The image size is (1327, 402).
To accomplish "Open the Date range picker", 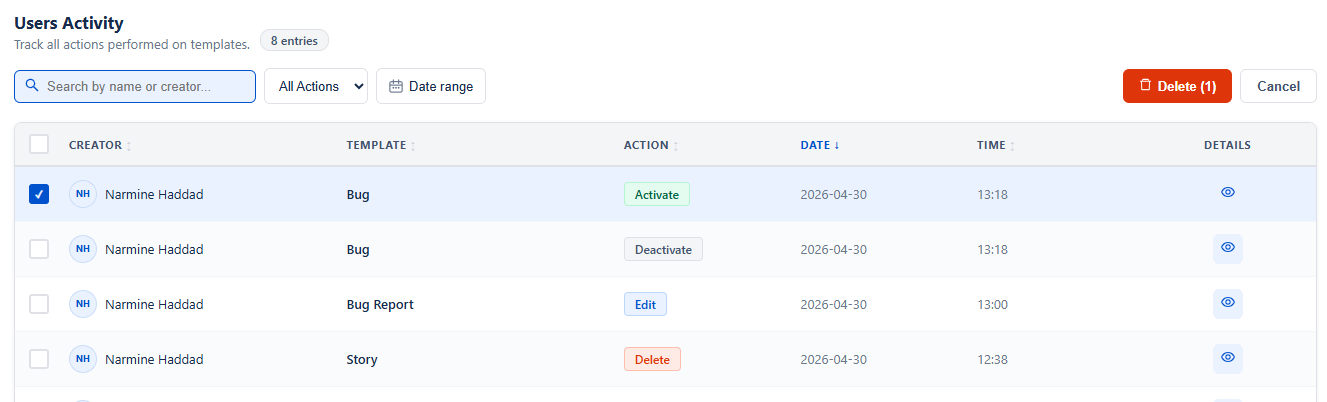I will [x=431, y=86].
